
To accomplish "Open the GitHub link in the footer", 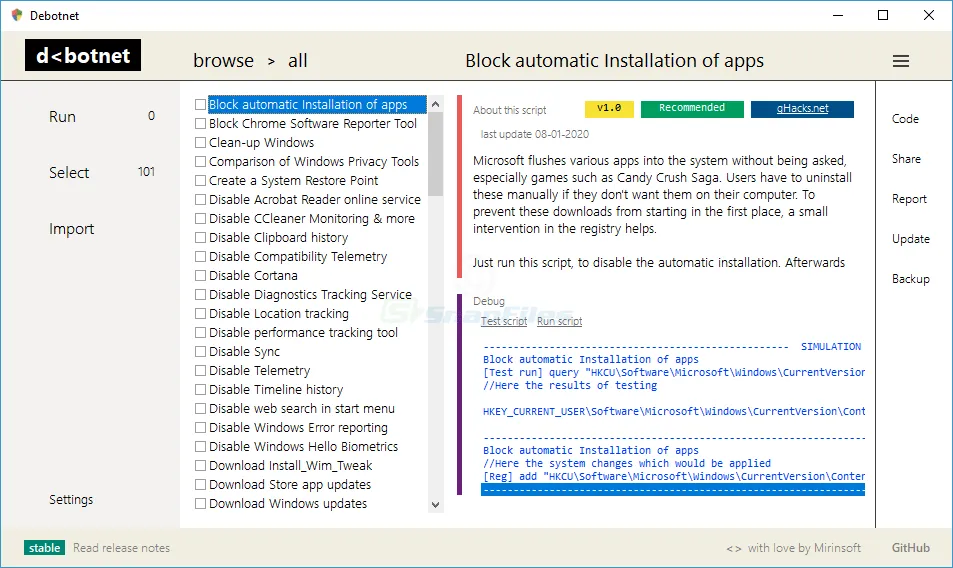I will 910,548.
